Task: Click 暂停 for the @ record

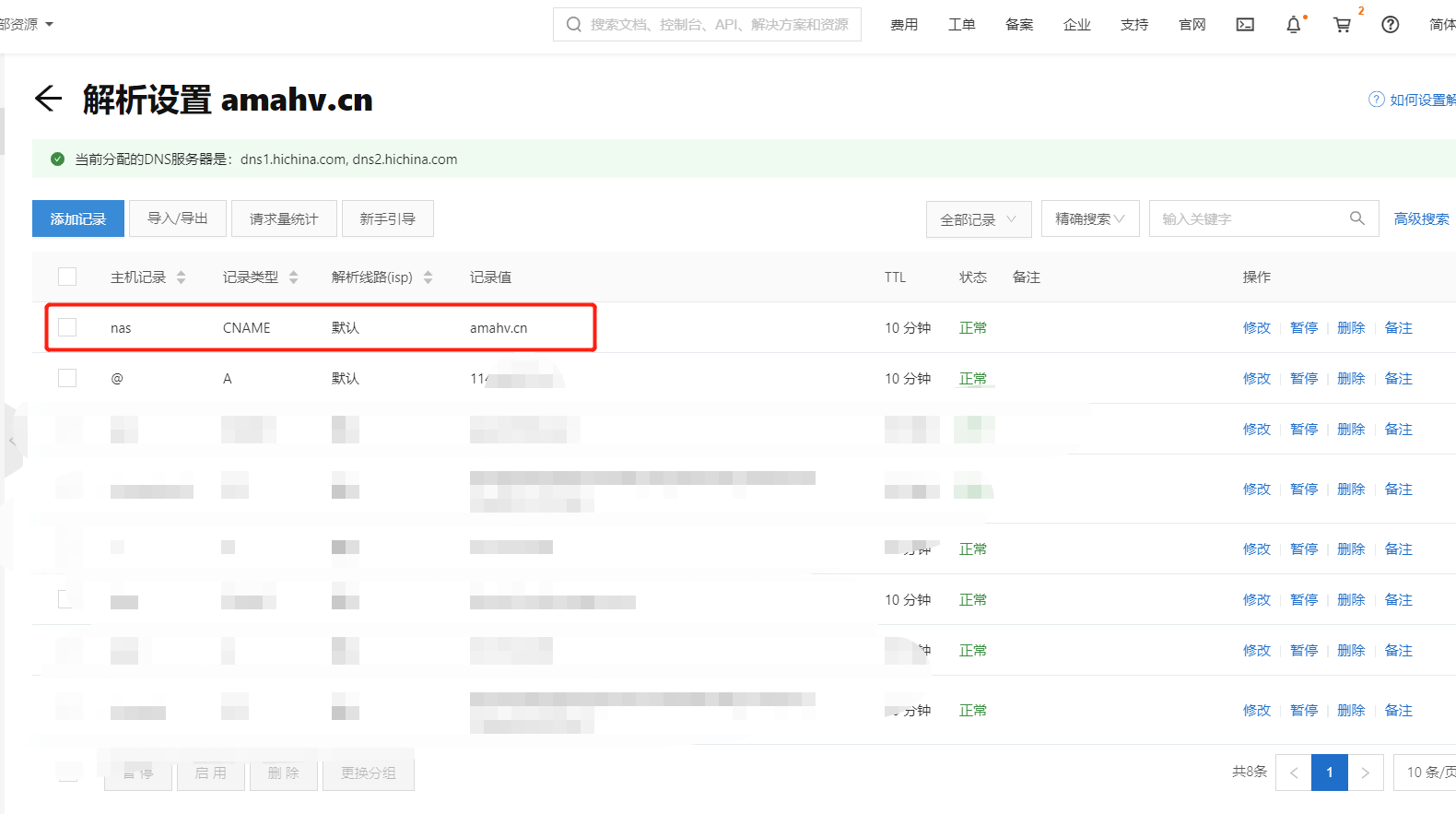Action: pyautogui.click(x=1304, y=378)
